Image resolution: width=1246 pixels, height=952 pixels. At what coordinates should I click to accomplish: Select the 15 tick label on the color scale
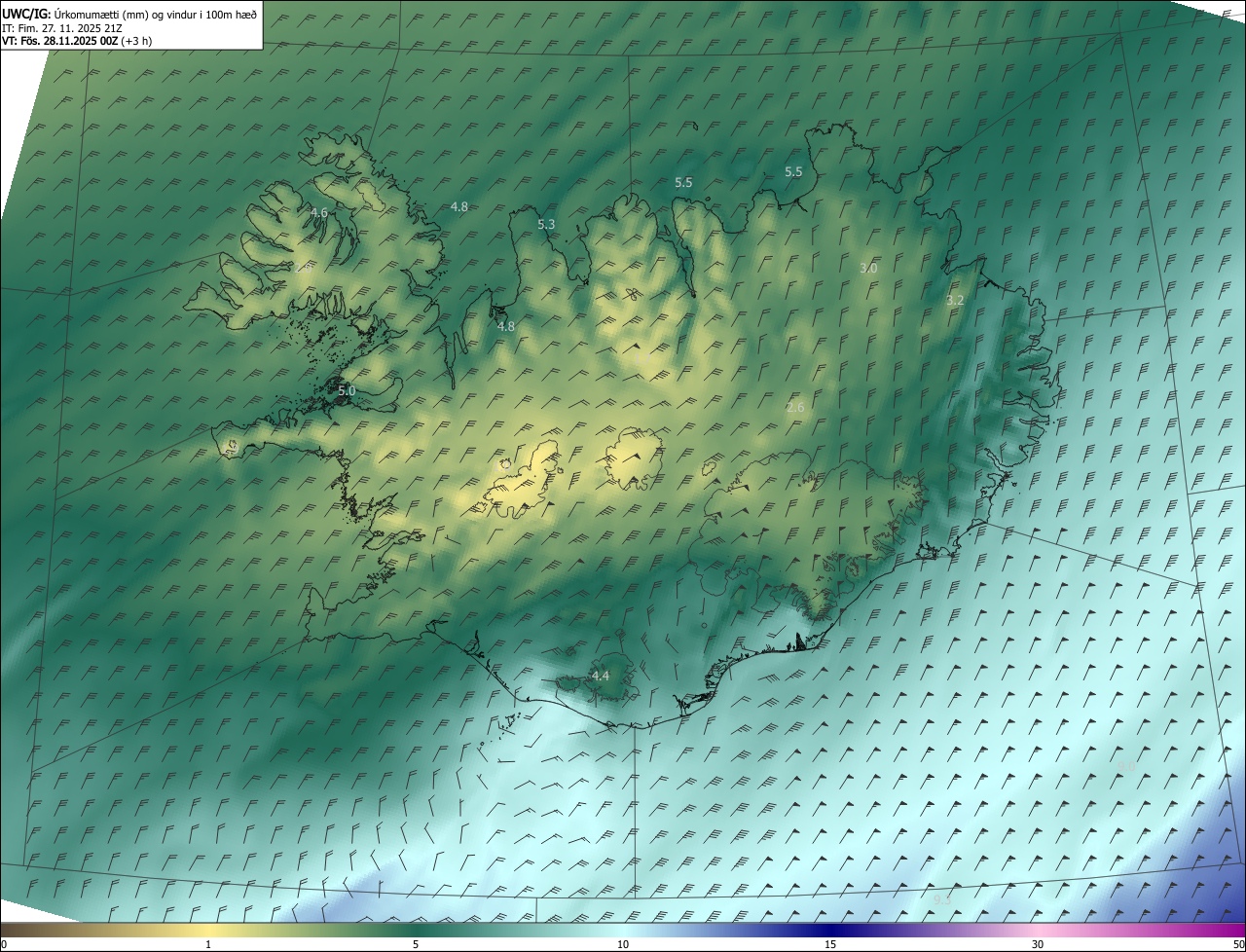[830, 944]
